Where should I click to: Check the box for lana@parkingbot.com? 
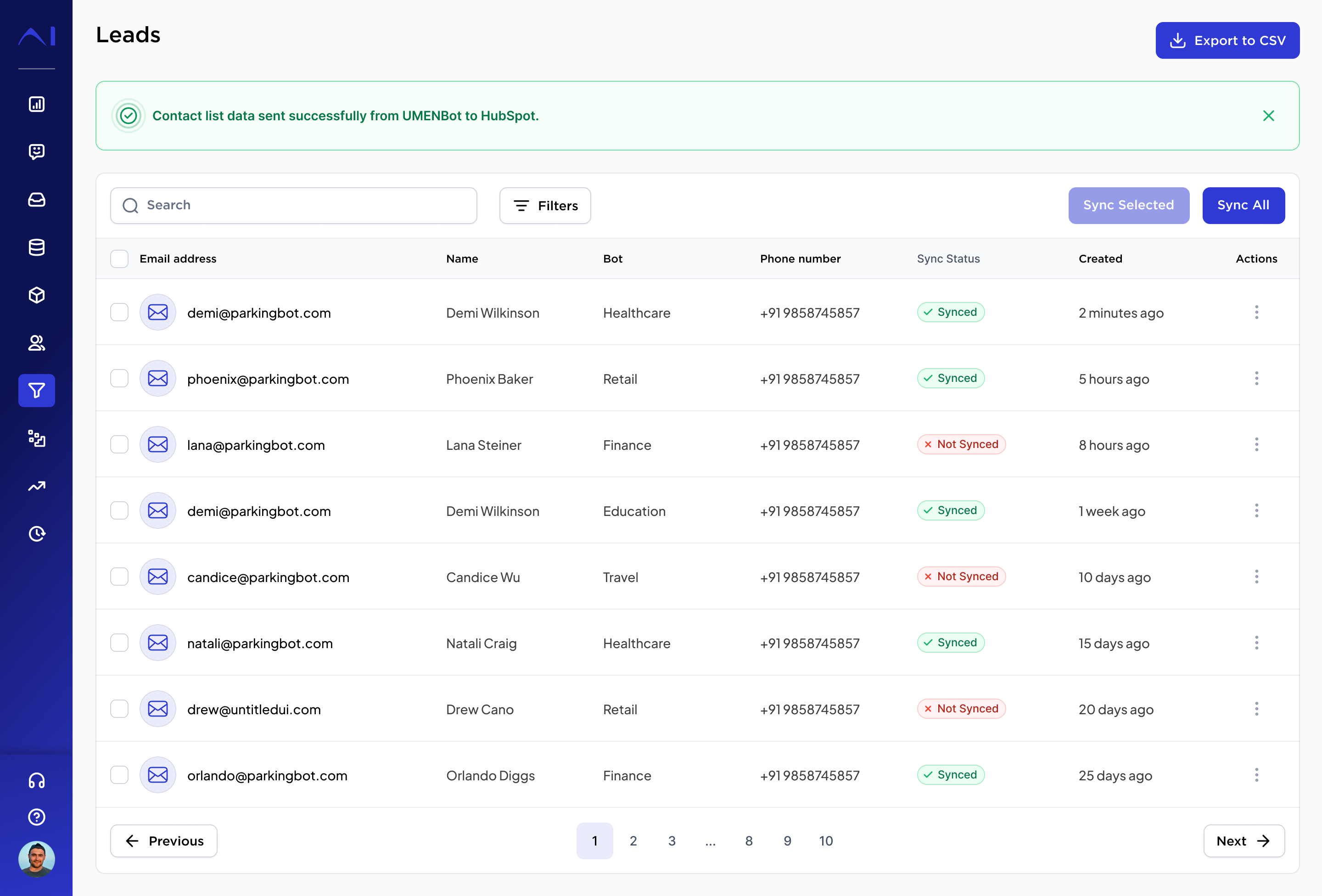[119, 444]
